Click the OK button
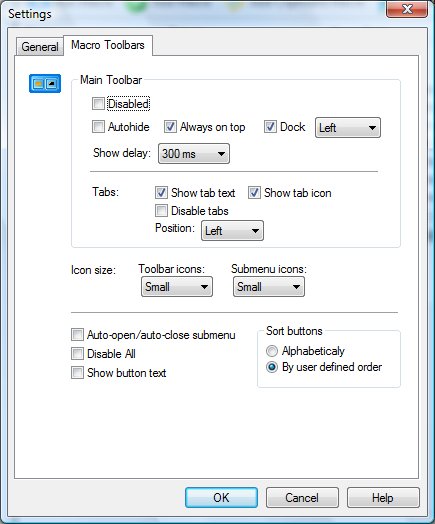Screen dimensions: 435x524 coord(222,498)
